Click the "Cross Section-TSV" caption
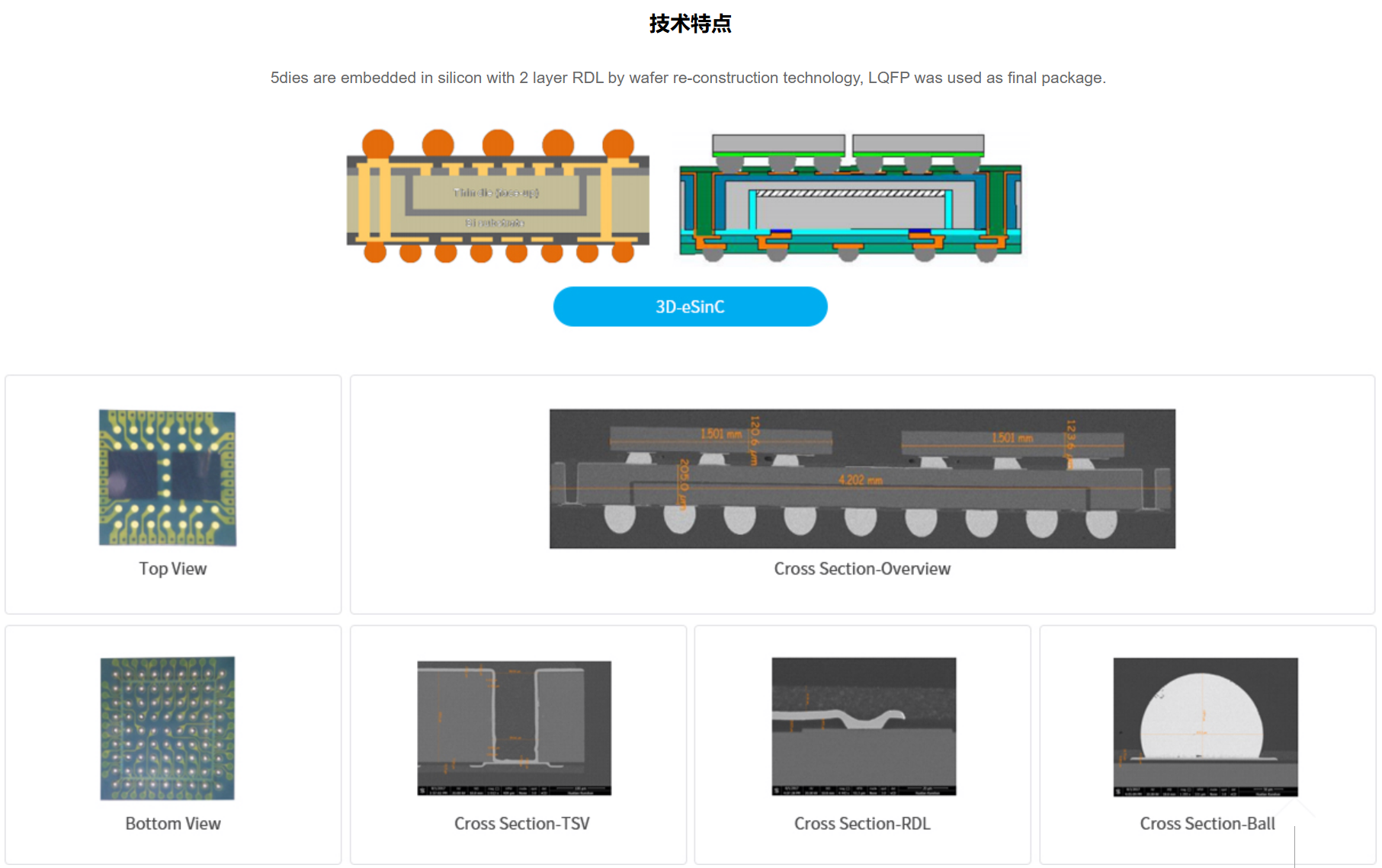Screen dimensions: 1382x868 tap(521, 823)
